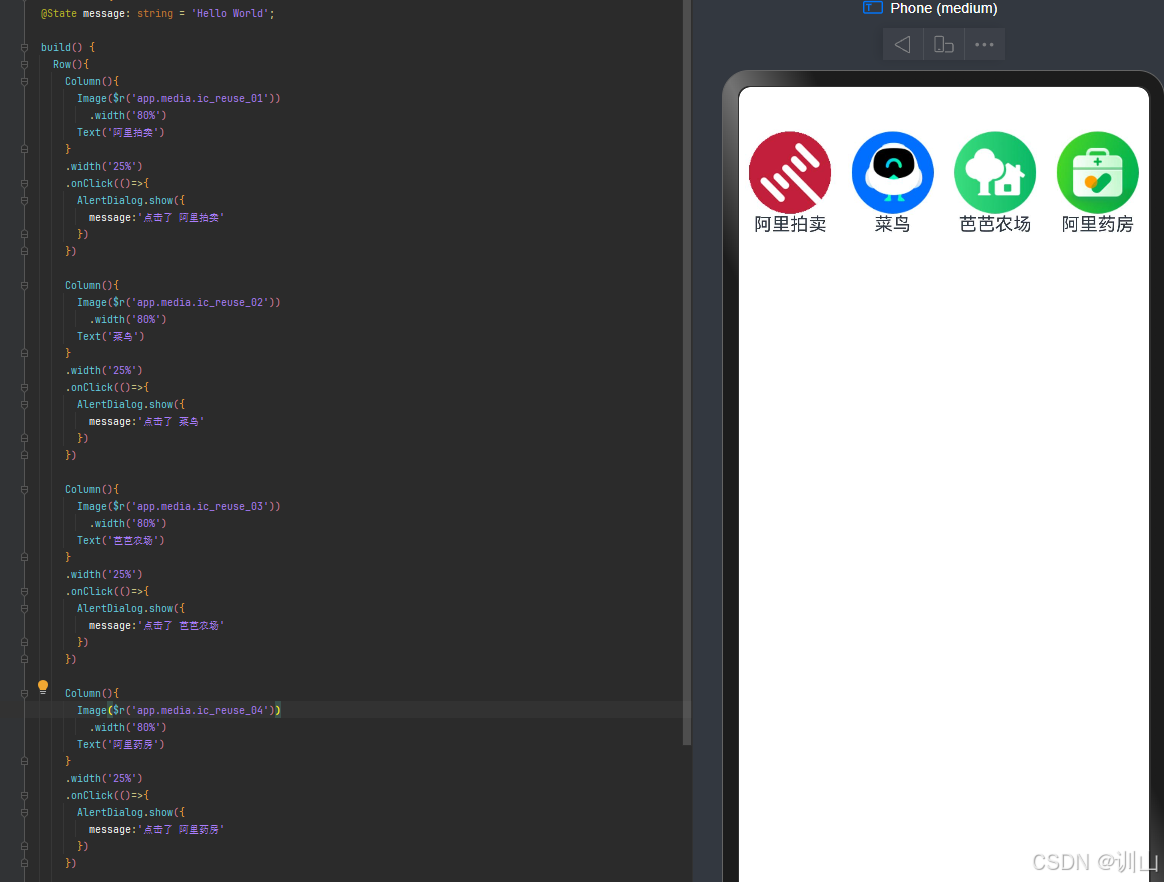Click the Text('芭芭农场') code line
Image resolution: width=1164 pixels, height=882 pixels.
pos(120,540)
